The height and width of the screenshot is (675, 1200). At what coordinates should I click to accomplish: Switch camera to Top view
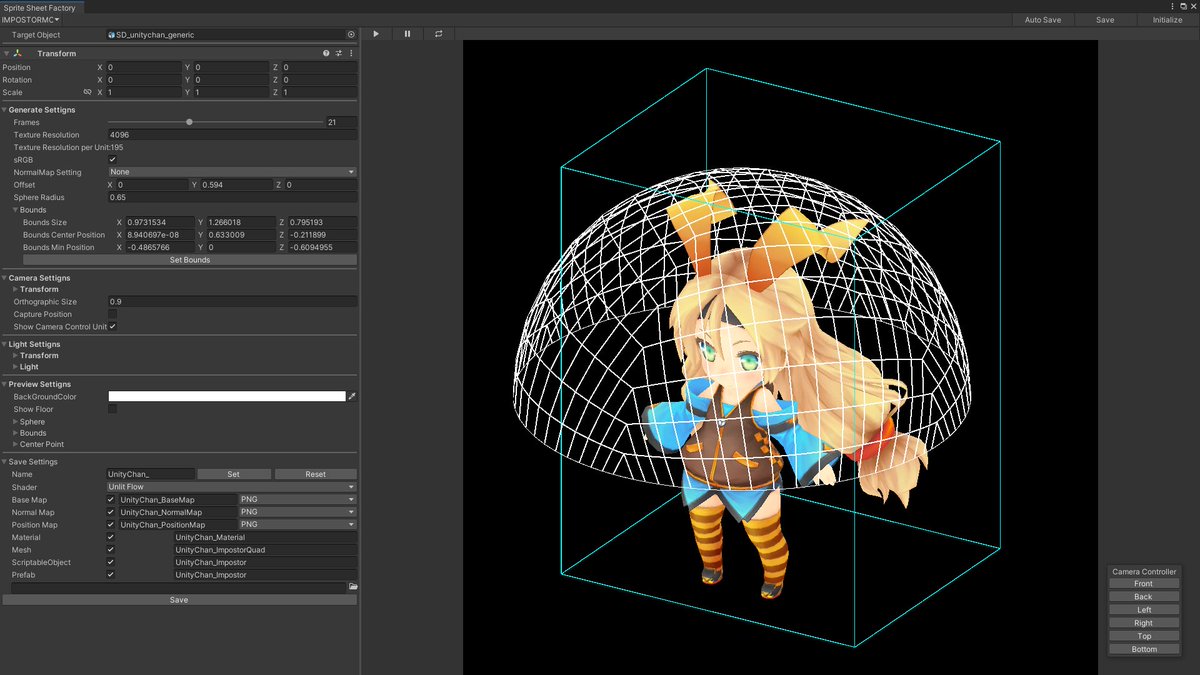pyautogui.click(x=1143, y=636)
